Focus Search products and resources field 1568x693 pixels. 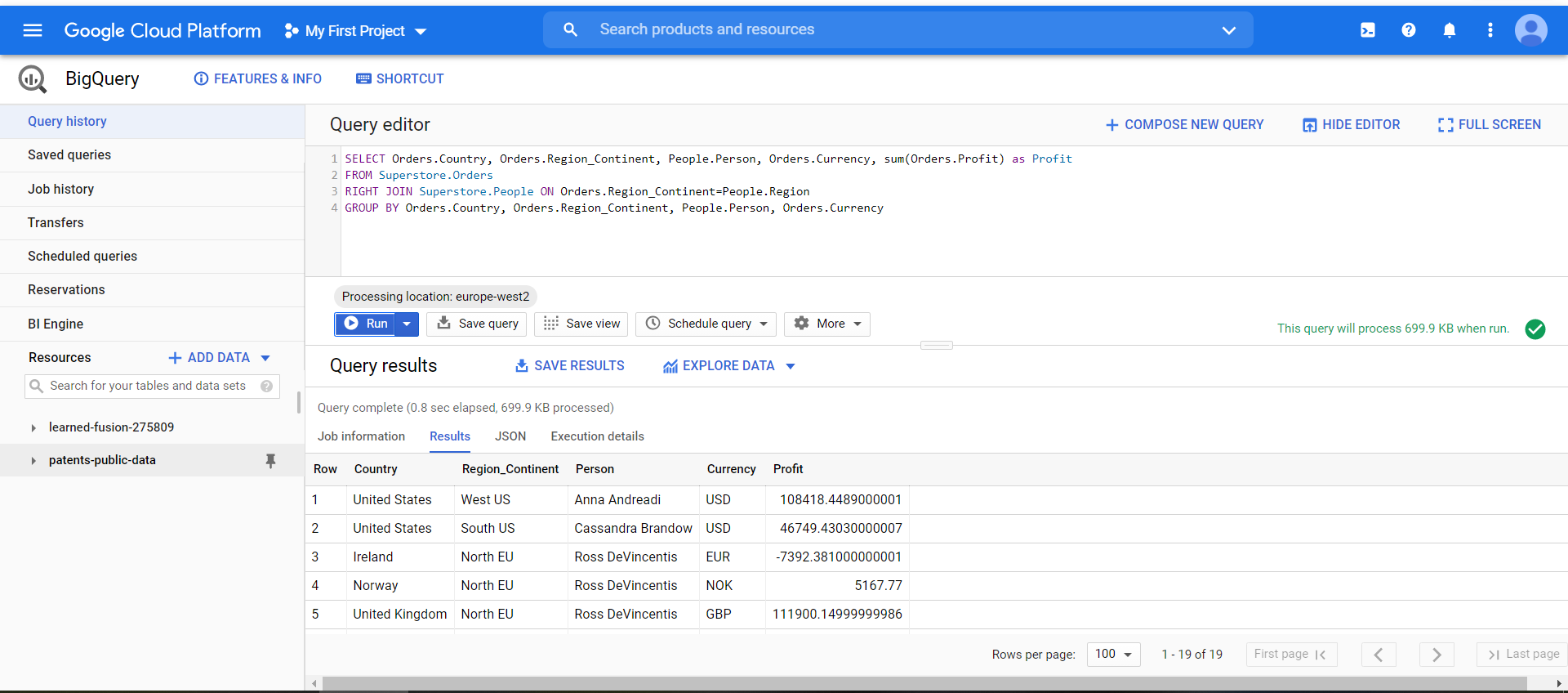(x=898, y=30)
